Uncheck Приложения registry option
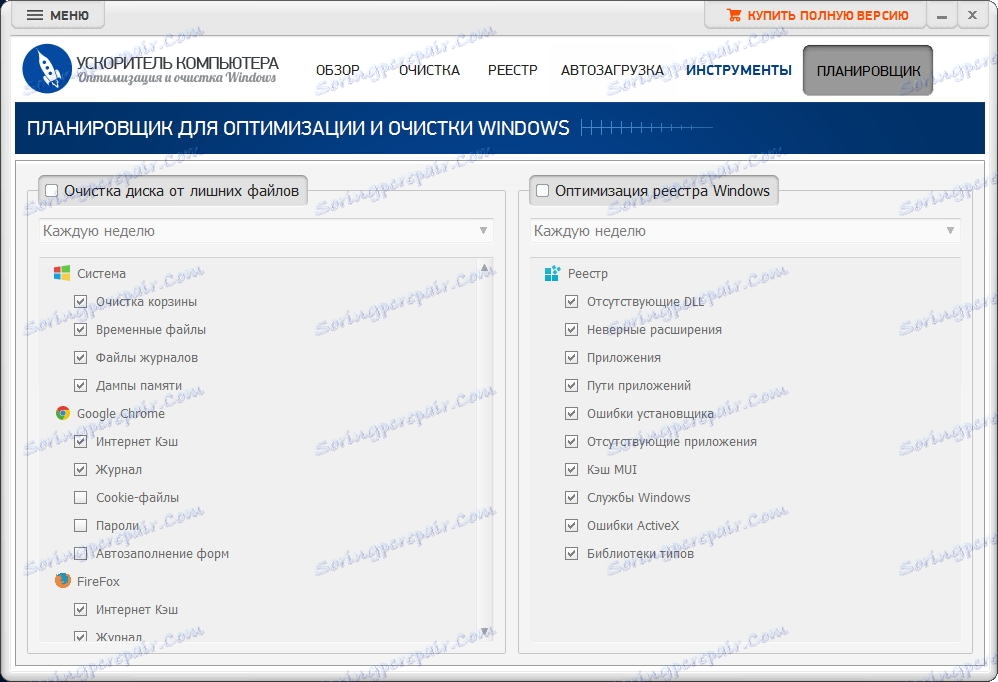998x682 pixels. tap(571, 358)
